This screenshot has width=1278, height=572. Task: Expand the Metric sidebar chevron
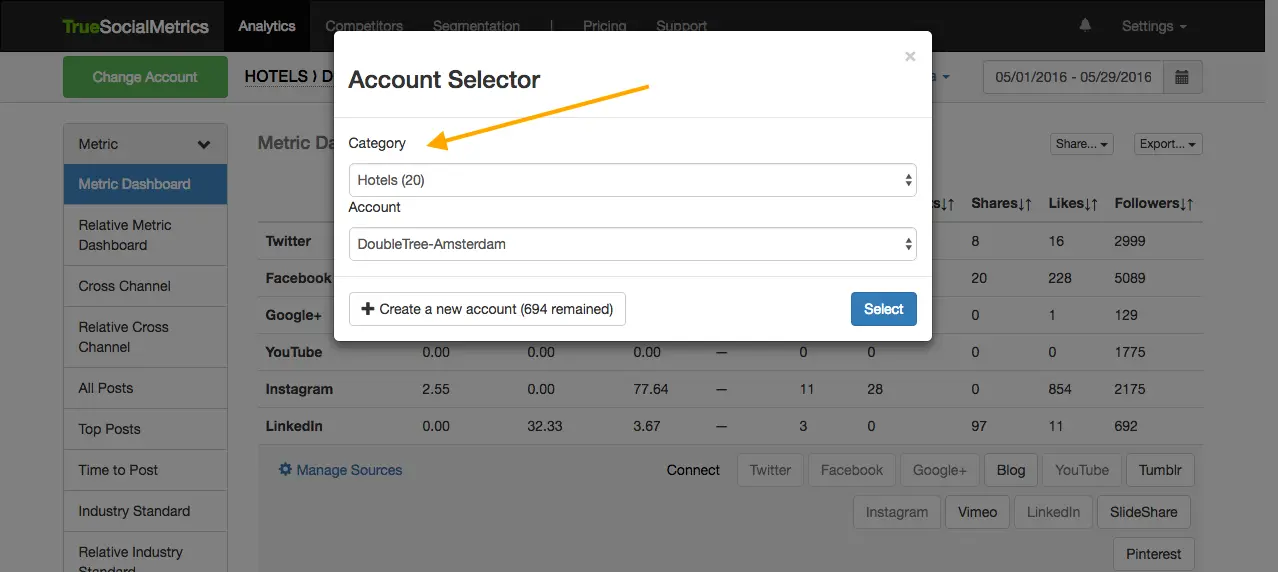204,145
